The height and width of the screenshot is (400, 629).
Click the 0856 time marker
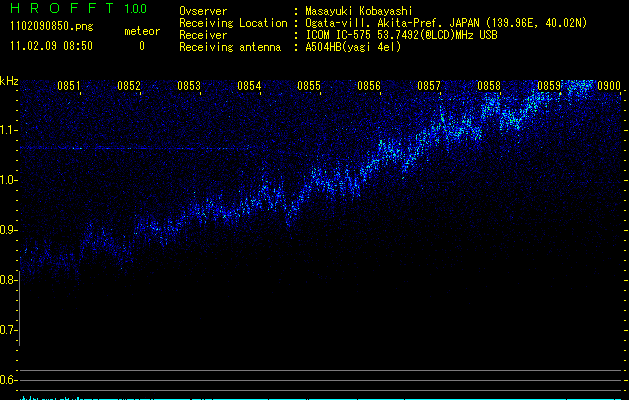coord(369,86)
